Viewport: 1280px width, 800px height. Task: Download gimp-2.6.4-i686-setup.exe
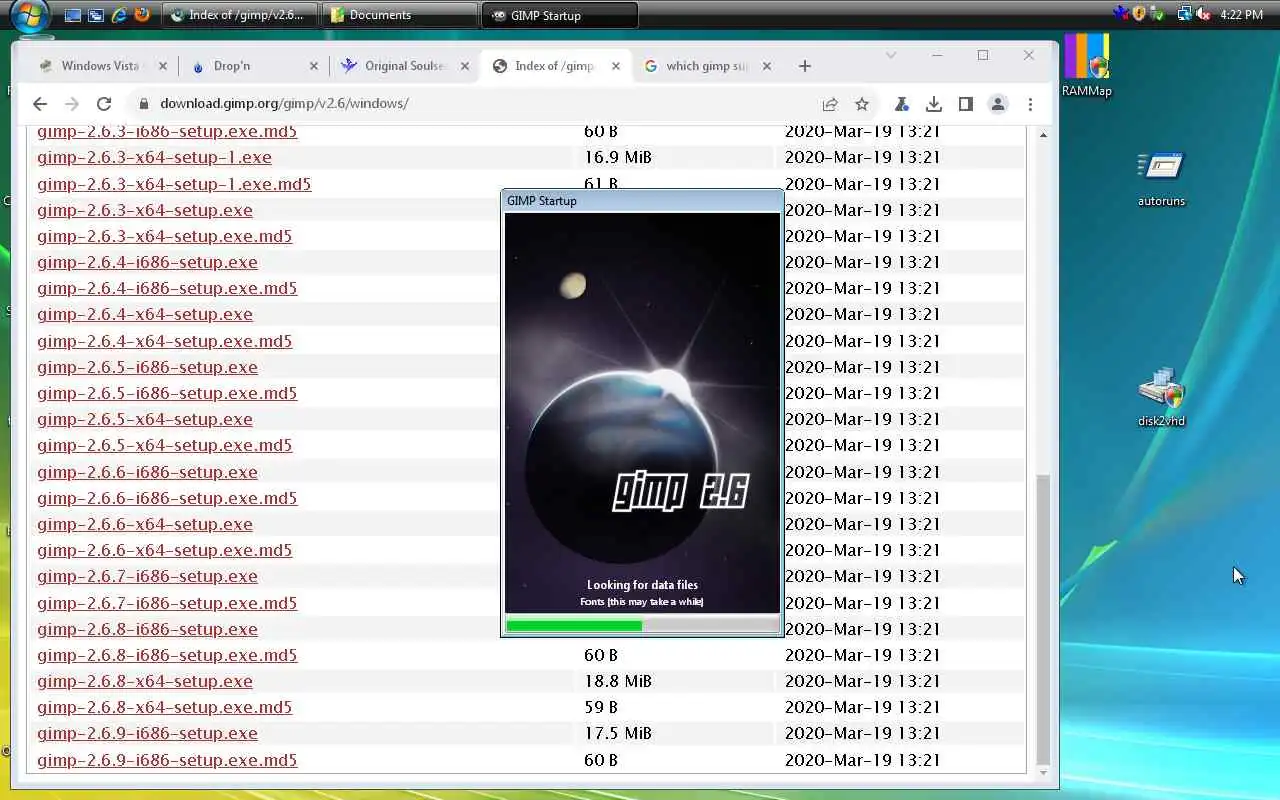(x=147, y=262)
